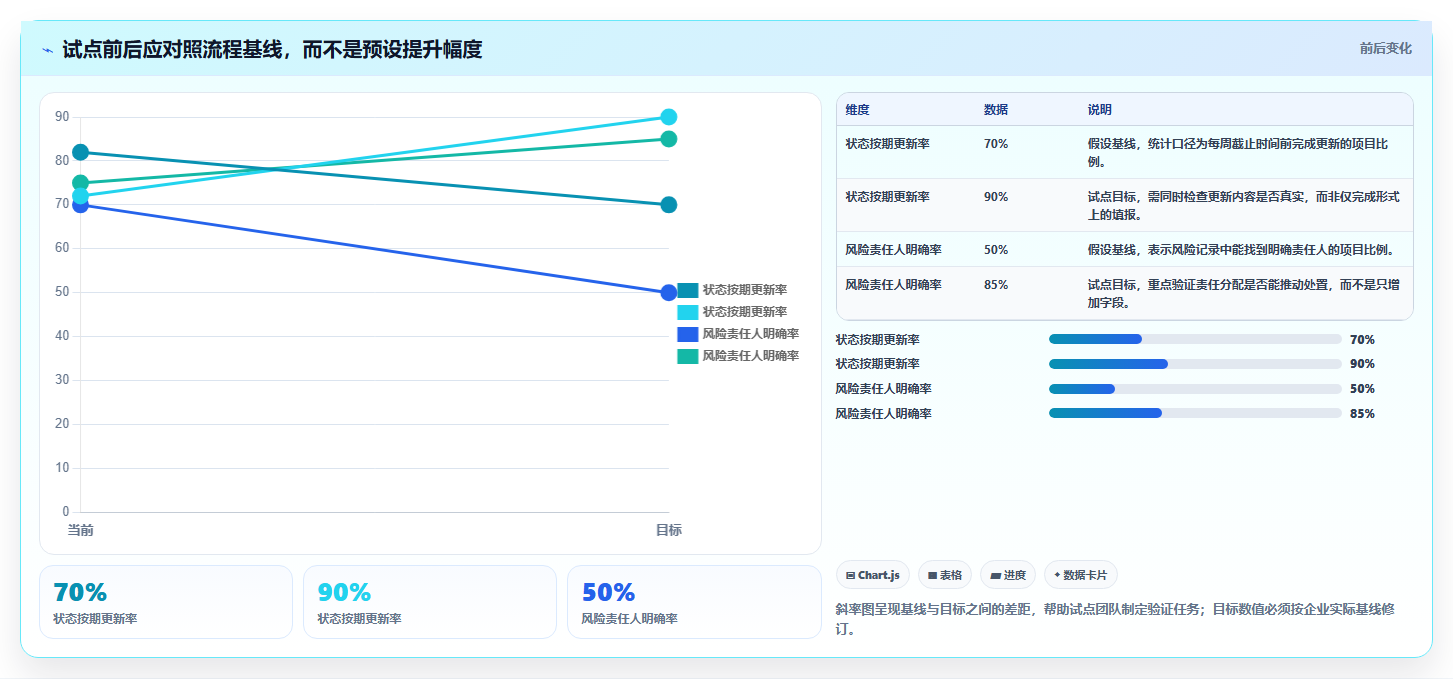Click the 进度 chip

tap(1008, 575)
